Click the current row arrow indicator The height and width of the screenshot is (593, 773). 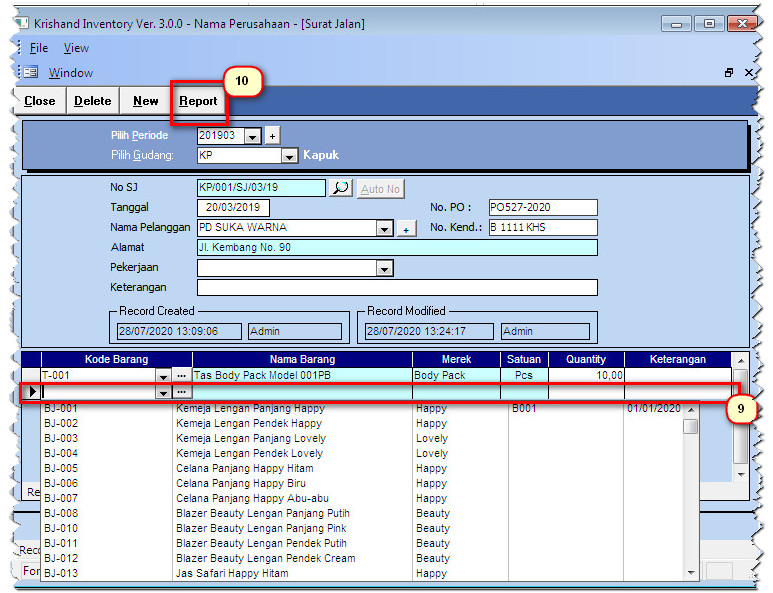[33, 392]
